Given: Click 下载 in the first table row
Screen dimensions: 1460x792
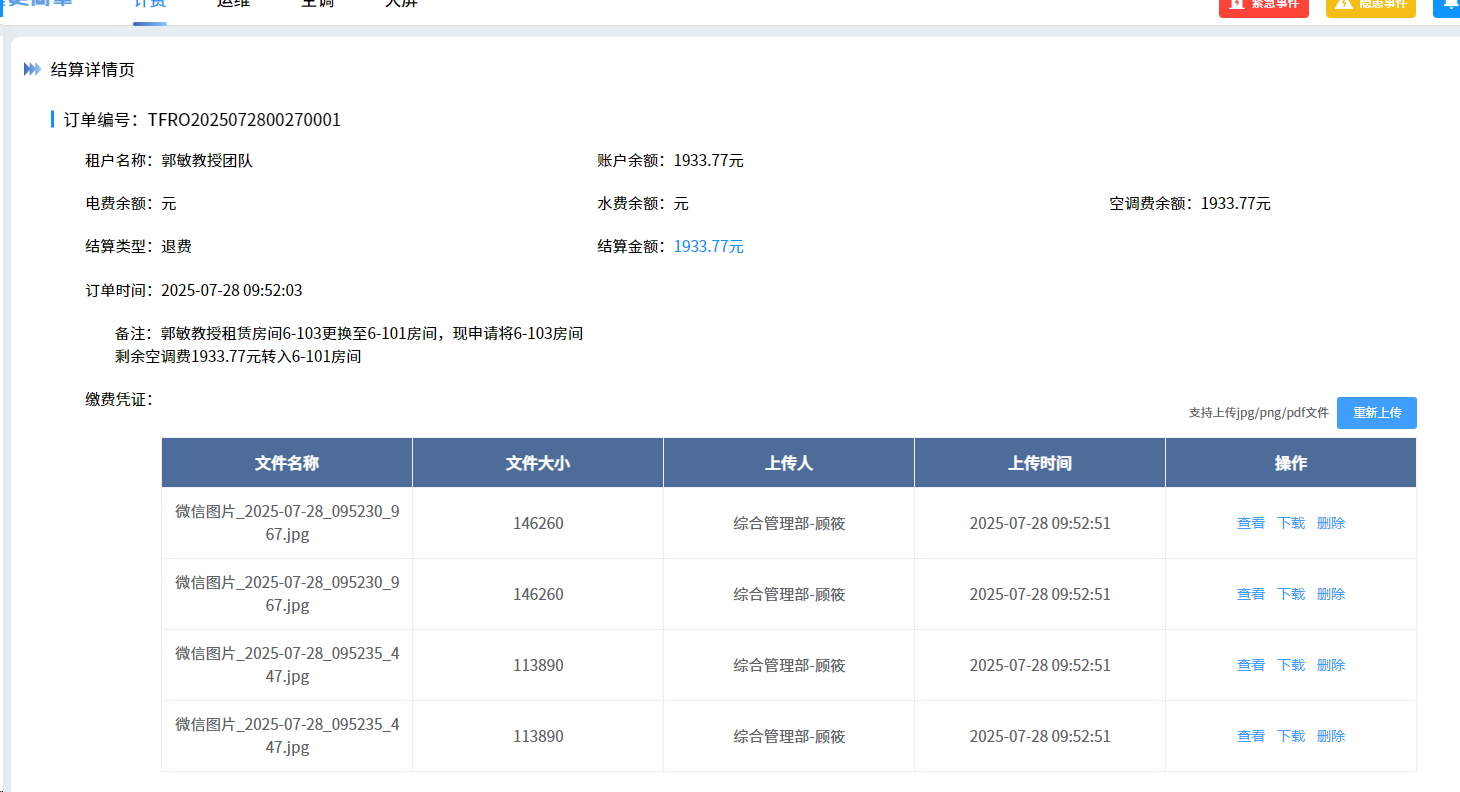Looking at the screenshot, I should point(1291,523).
